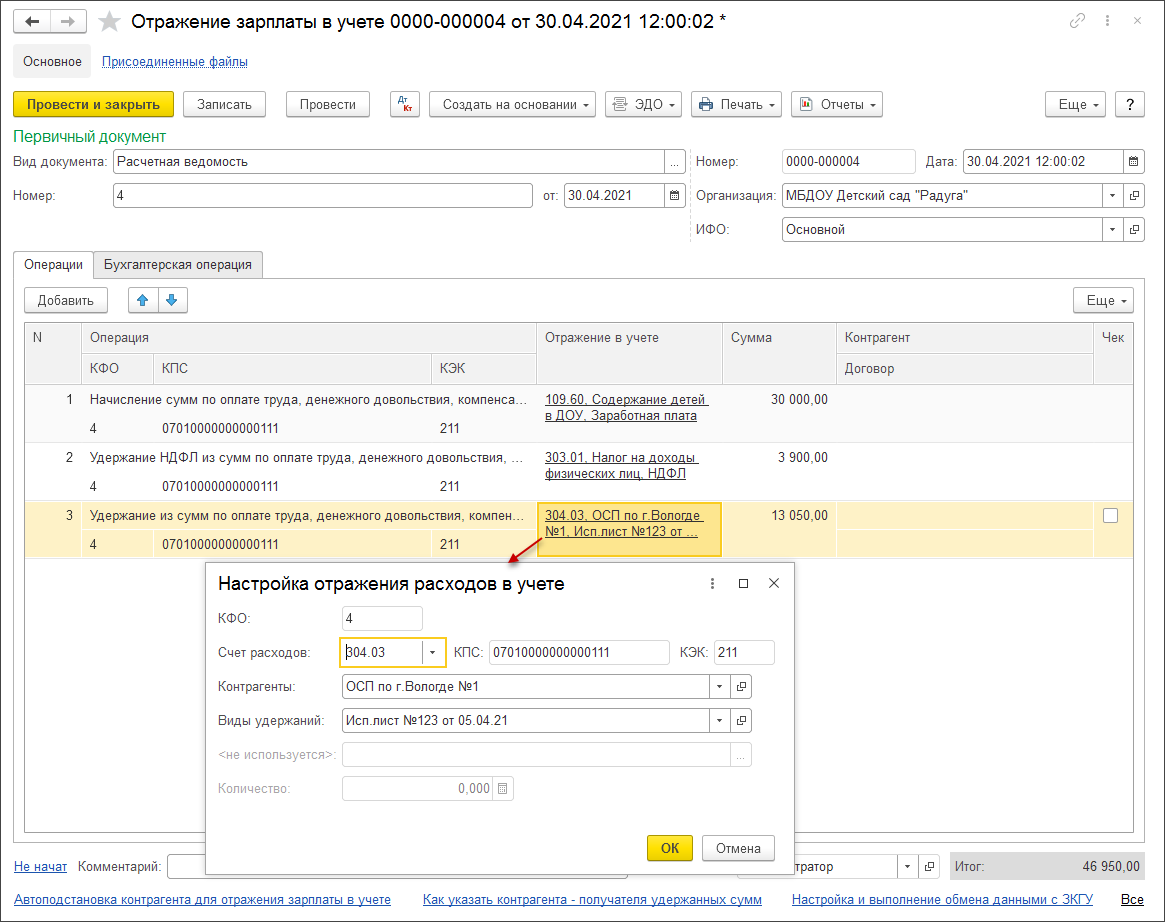Open responsible person record icon near Итог

click(929, 866)
